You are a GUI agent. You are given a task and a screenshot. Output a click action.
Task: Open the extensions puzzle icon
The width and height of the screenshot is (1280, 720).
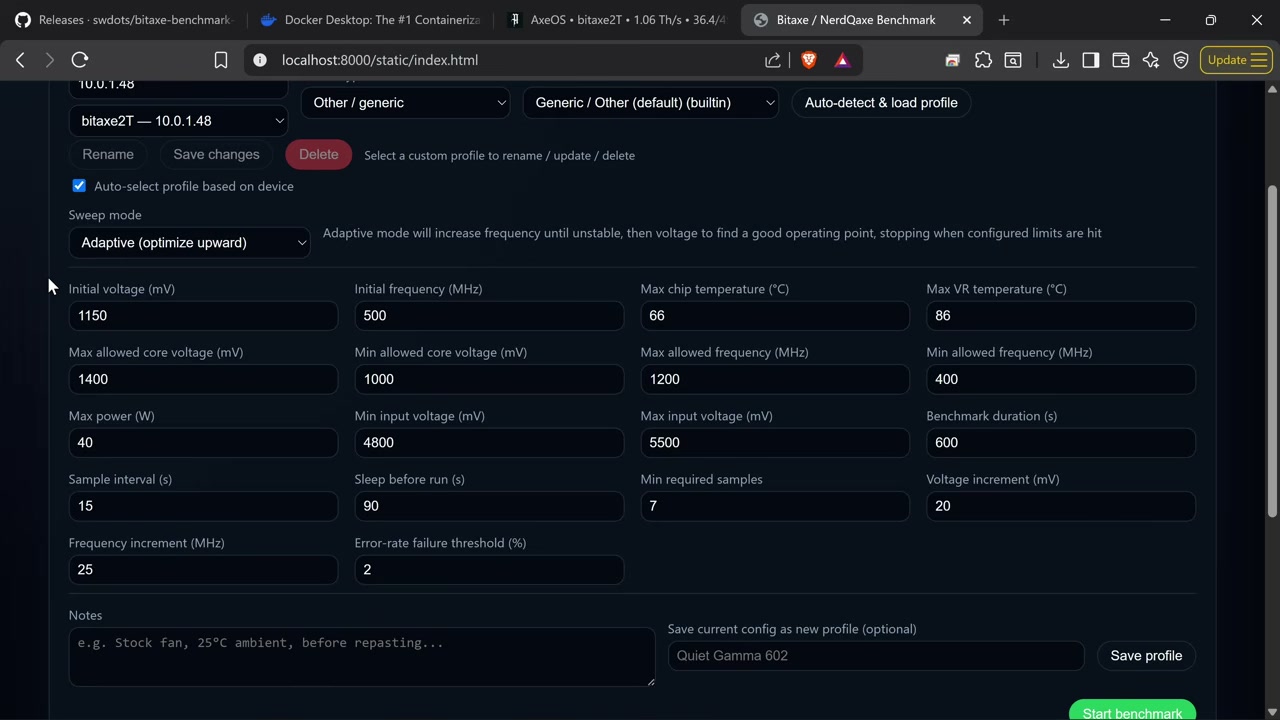[x=983, y=60]
